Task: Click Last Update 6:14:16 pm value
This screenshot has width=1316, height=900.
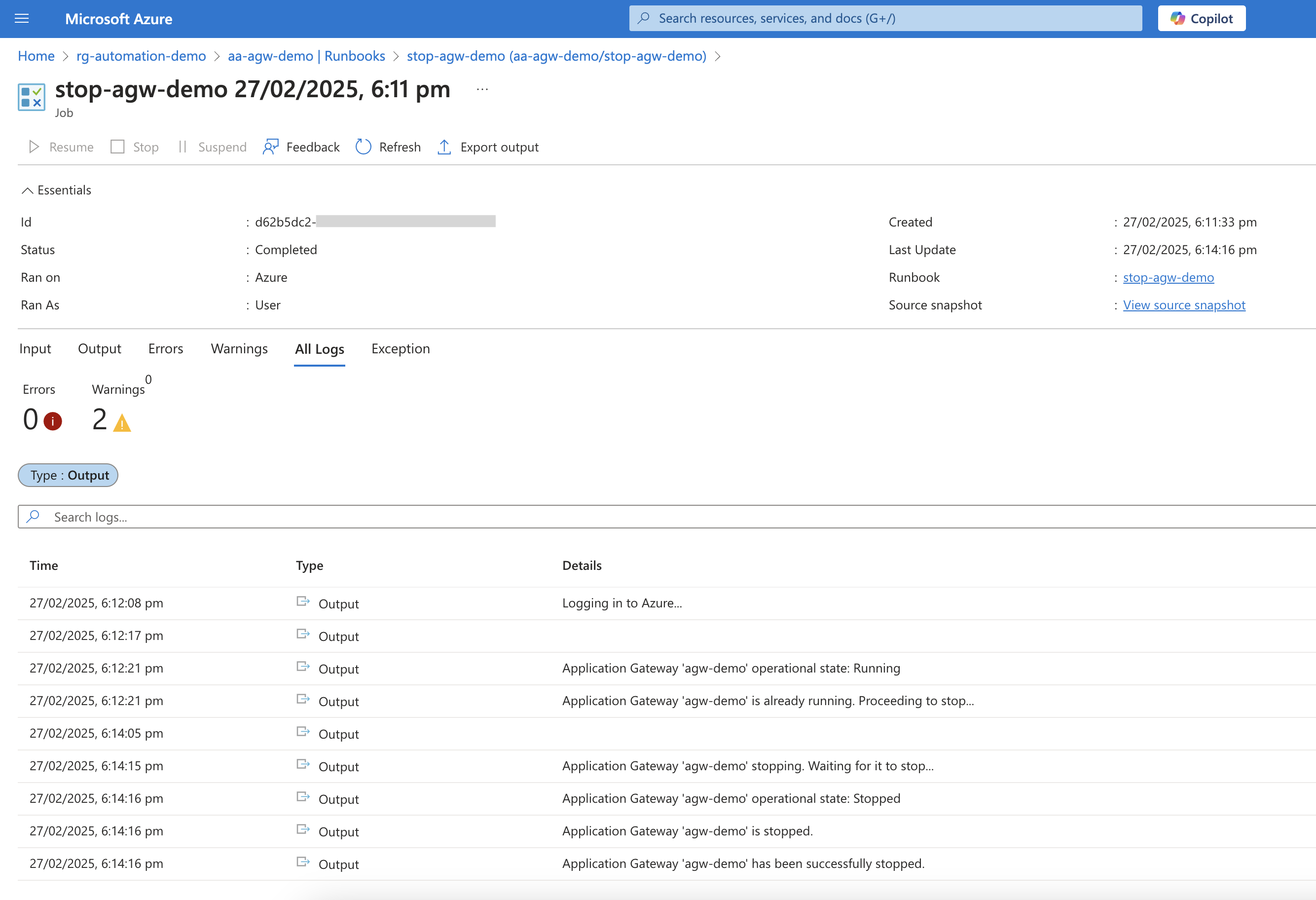Action: pos(1190,250)
